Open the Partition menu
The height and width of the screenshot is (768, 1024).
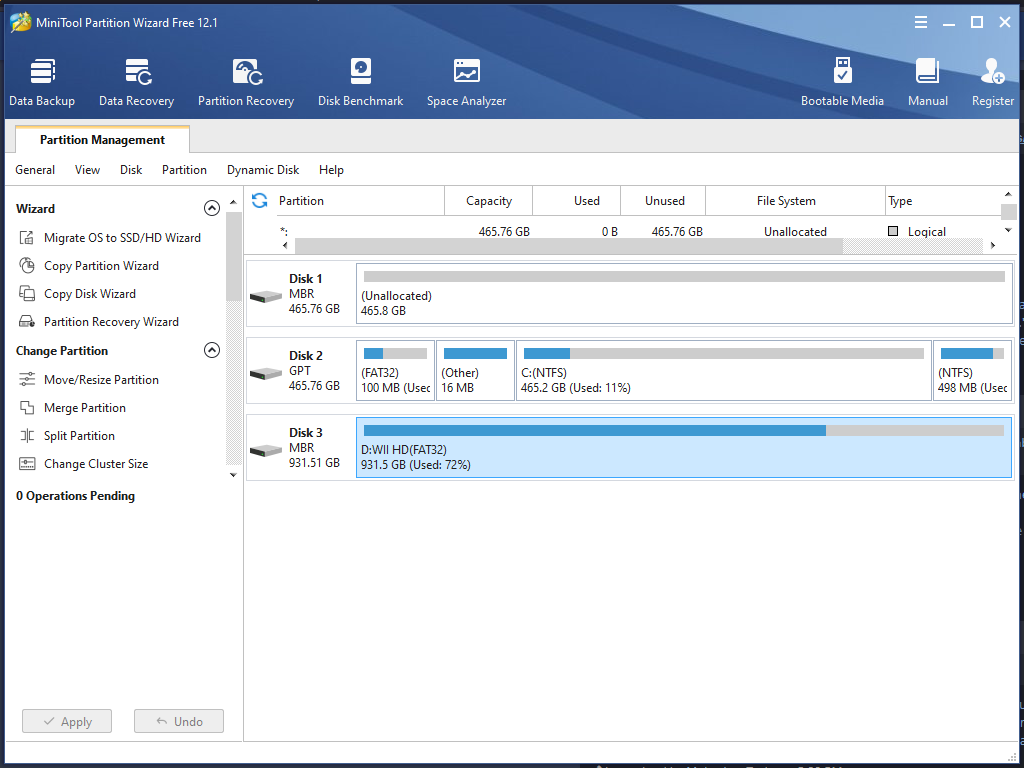tap(184, 170)
